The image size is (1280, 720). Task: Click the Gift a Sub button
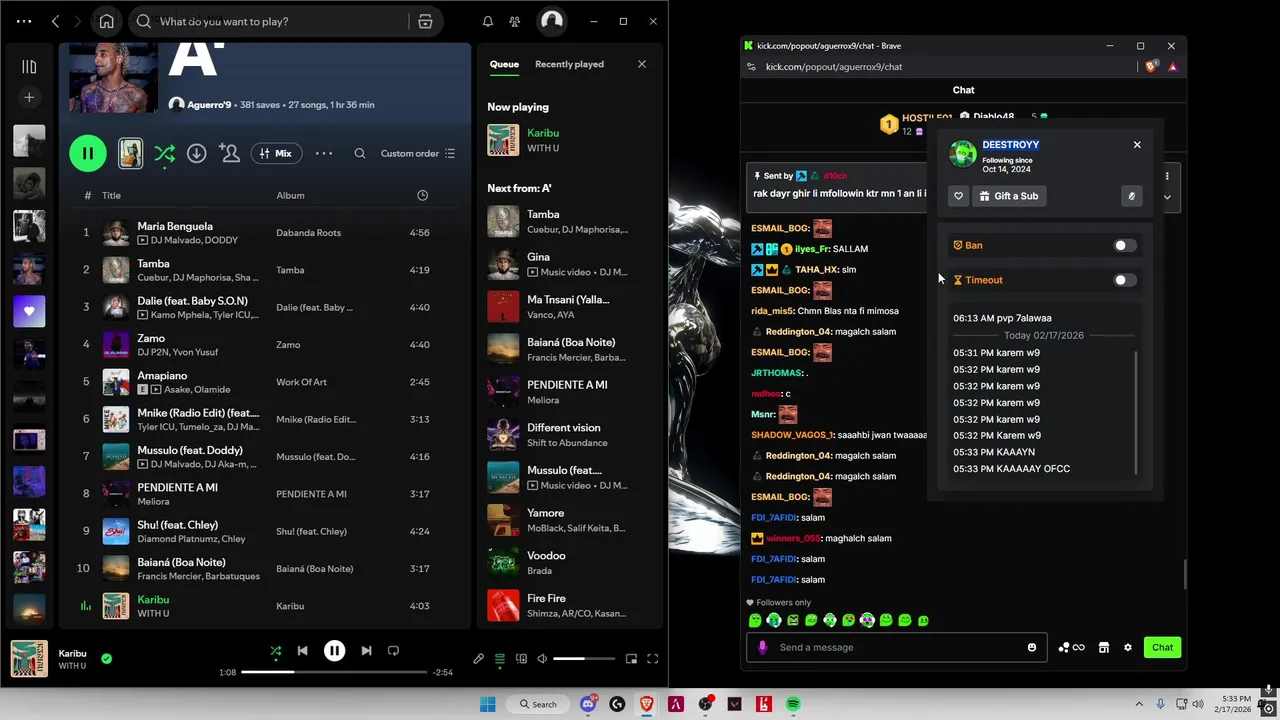[1008, 196]
